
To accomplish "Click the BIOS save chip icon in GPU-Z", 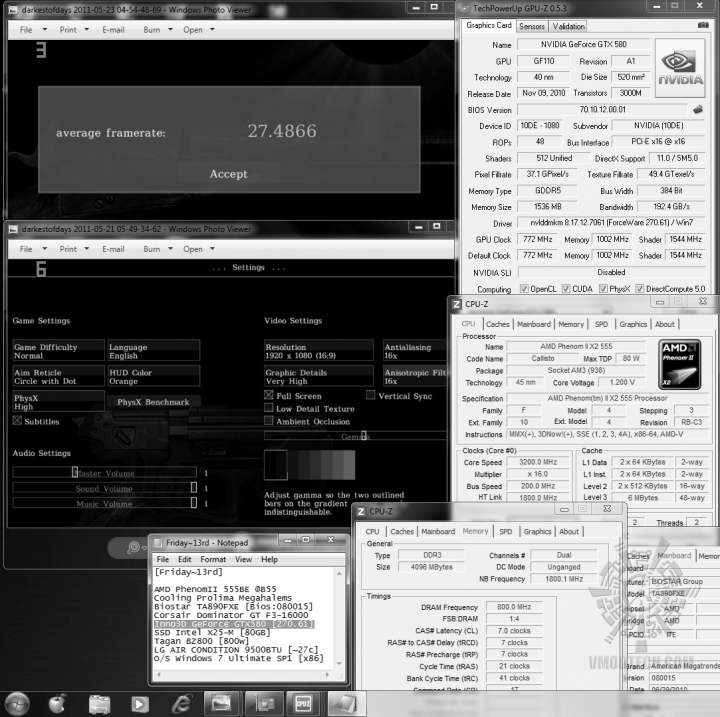I will click(x=698, y=109).
